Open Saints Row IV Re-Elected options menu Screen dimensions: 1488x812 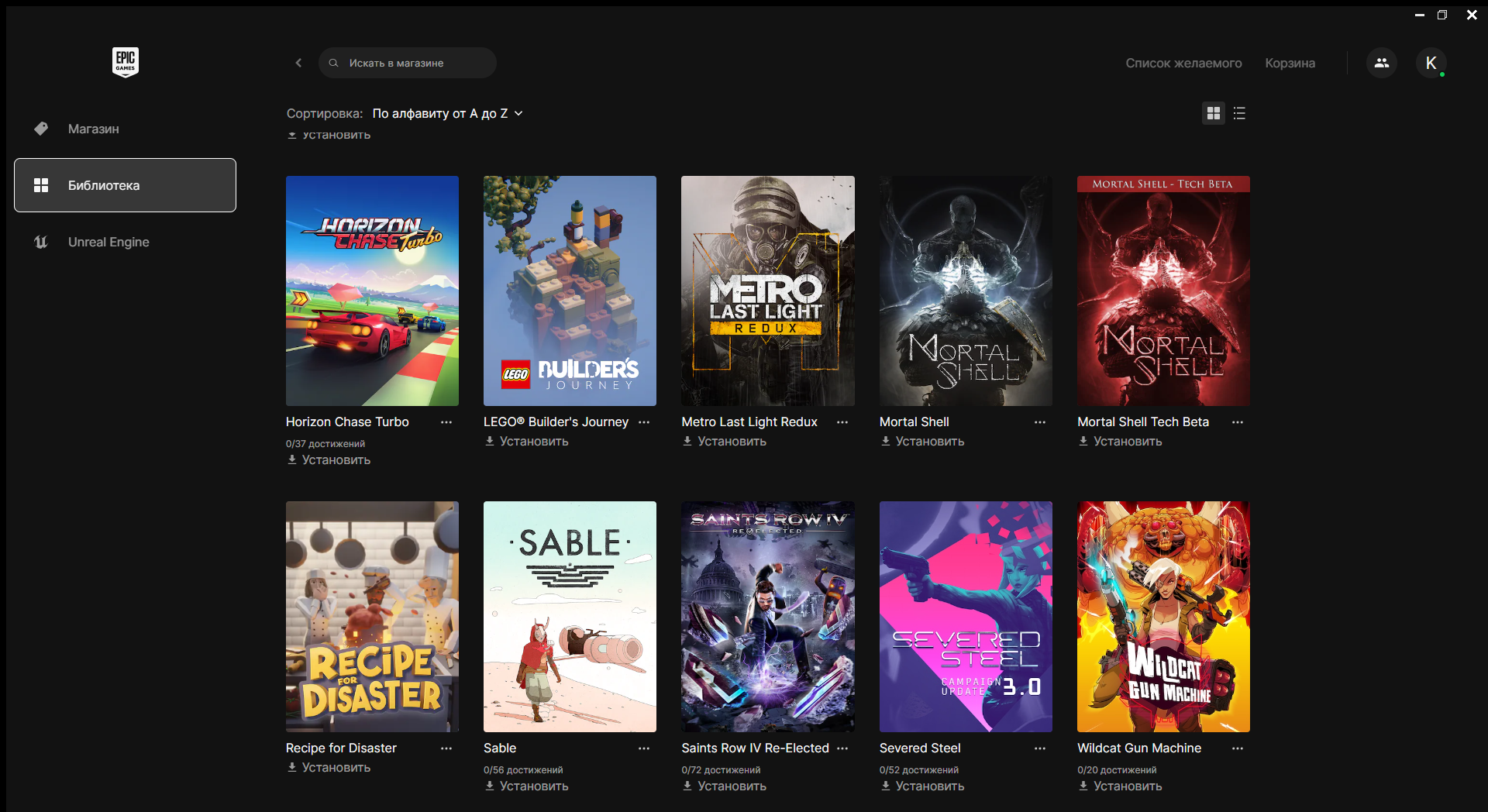click(842, 748)
